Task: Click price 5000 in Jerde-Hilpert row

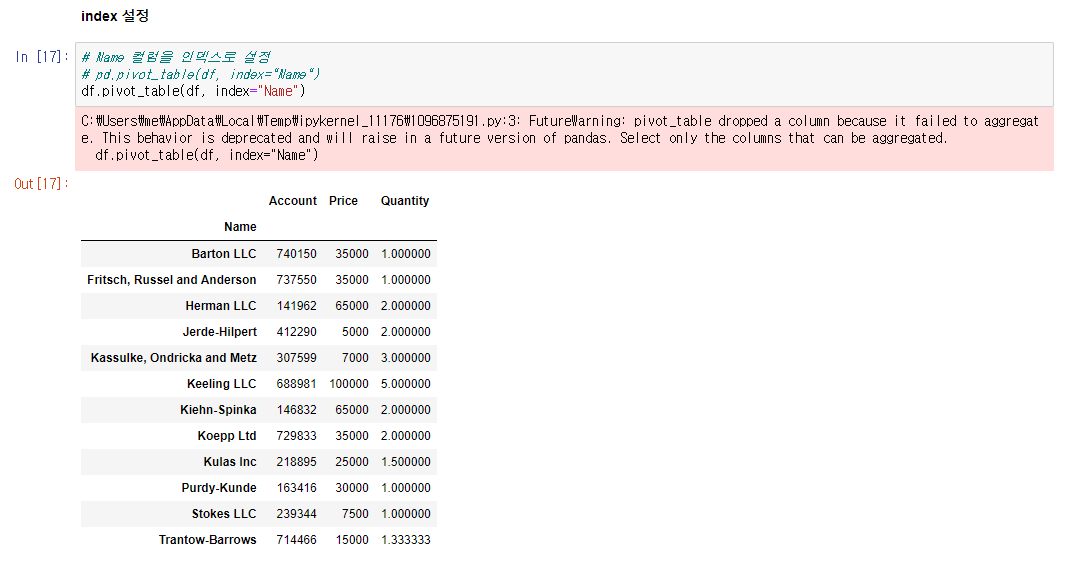Action: point(355,331)
